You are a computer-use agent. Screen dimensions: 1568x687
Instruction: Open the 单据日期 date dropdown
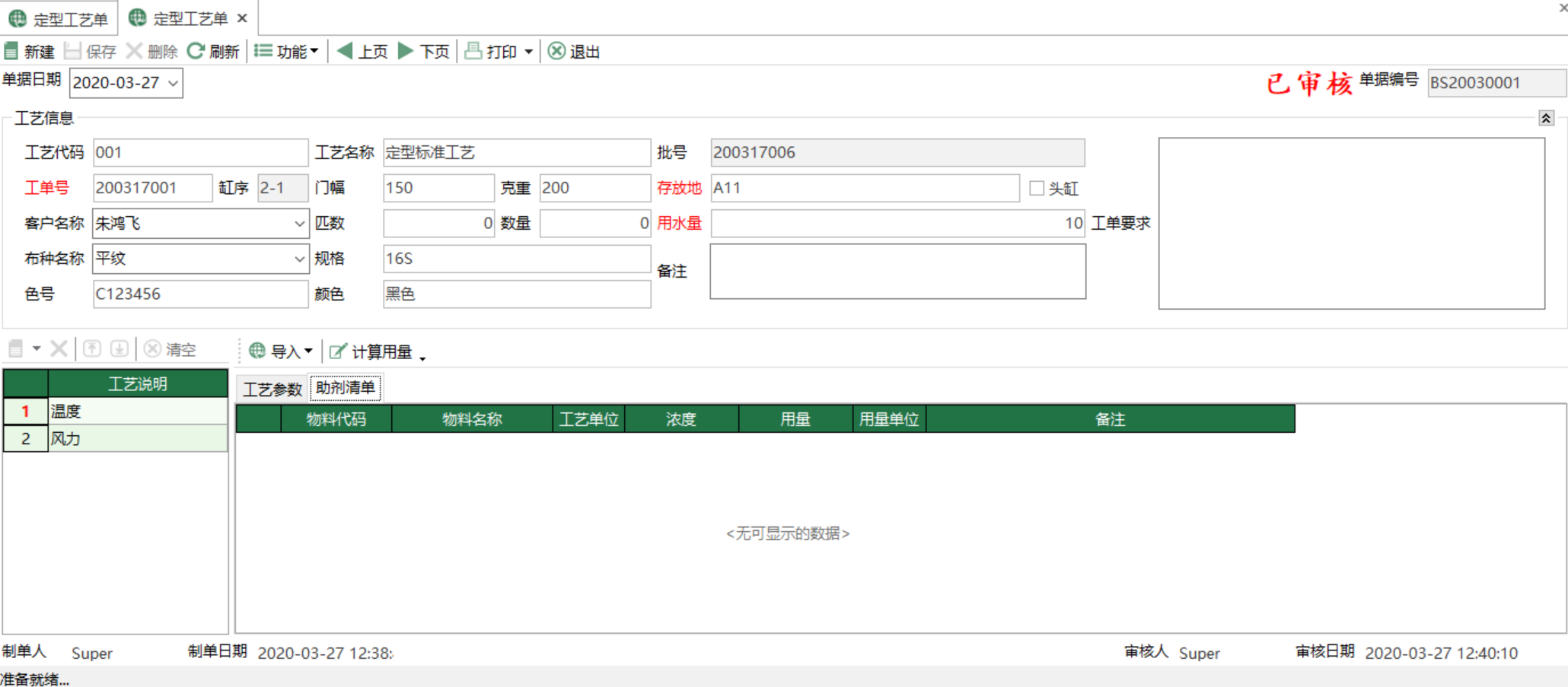[174, 83]
